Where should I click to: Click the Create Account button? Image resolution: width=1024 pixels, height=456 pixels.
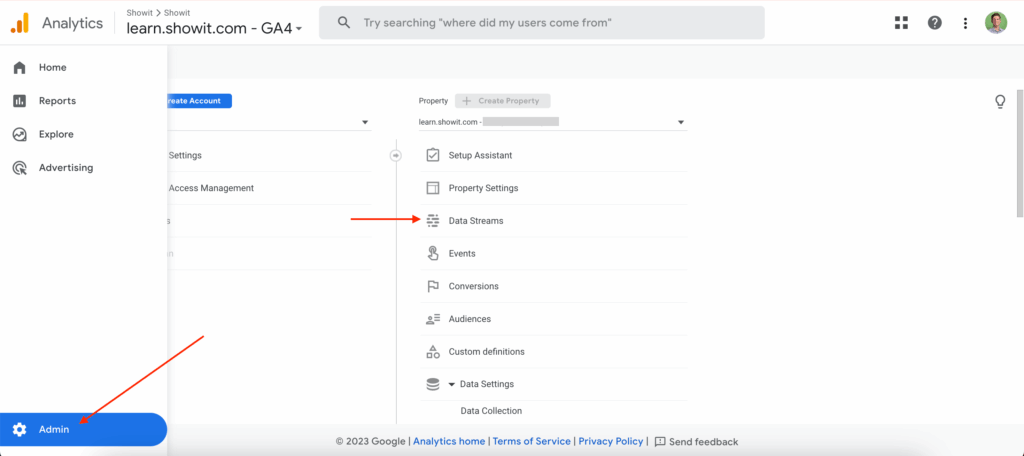pyautogui.click(x=198, y=101)
